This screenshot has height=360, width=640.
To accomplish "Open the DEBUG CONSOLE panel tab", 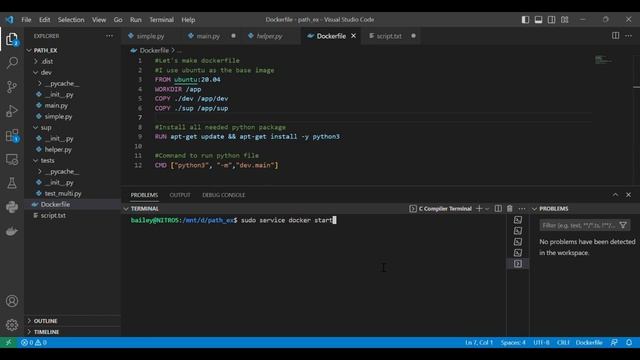I will 224,195.
